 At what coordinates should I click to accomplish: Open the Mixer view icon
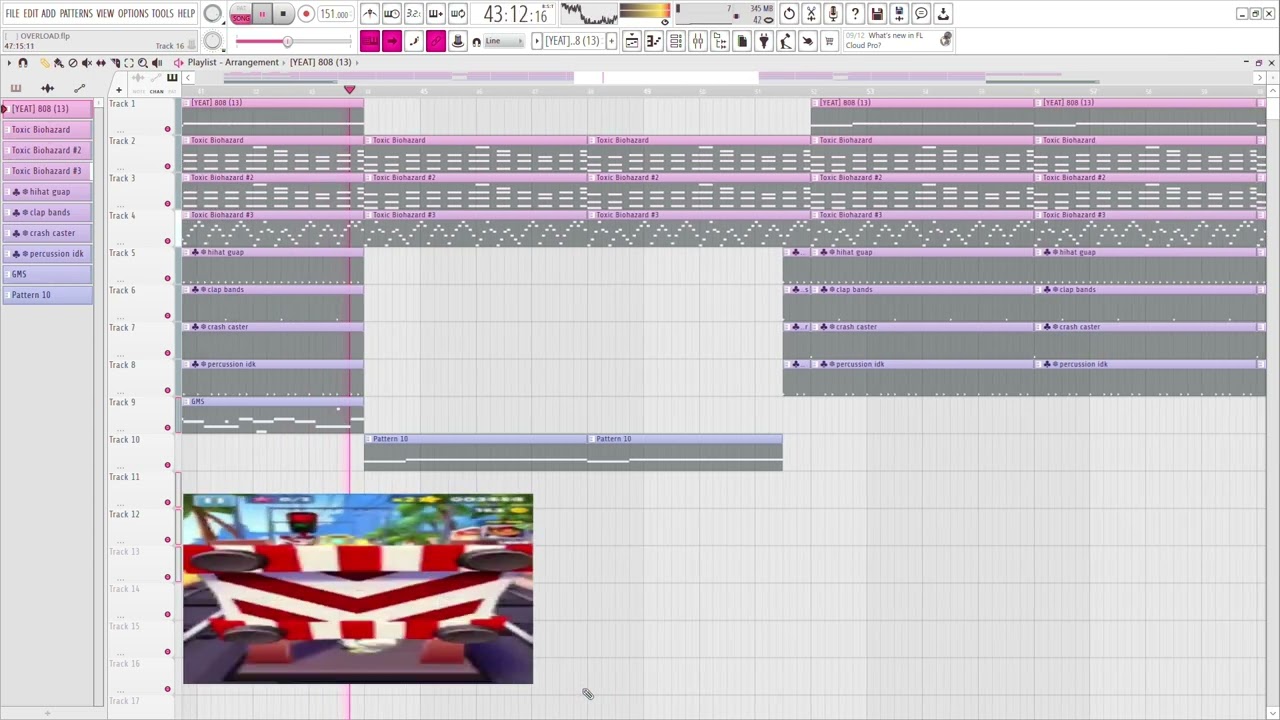click(698, 41)
